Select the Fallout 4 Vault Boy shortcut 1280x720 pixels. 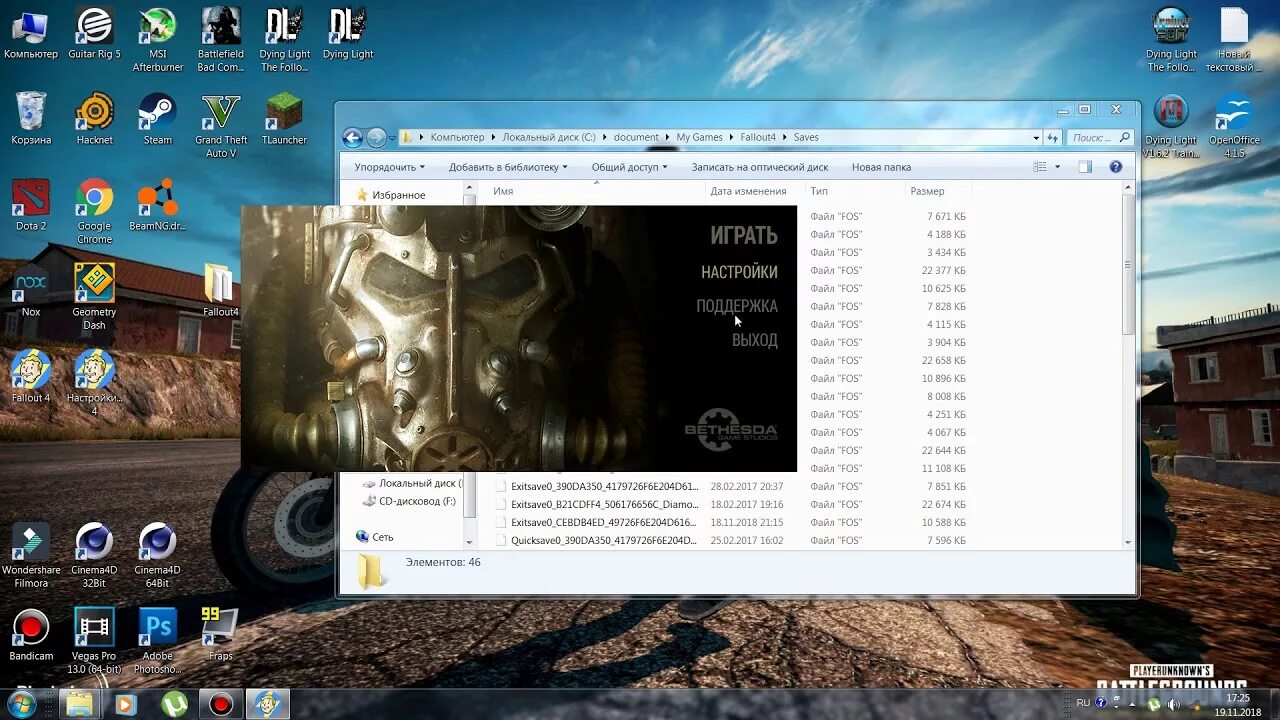[31, 377]
